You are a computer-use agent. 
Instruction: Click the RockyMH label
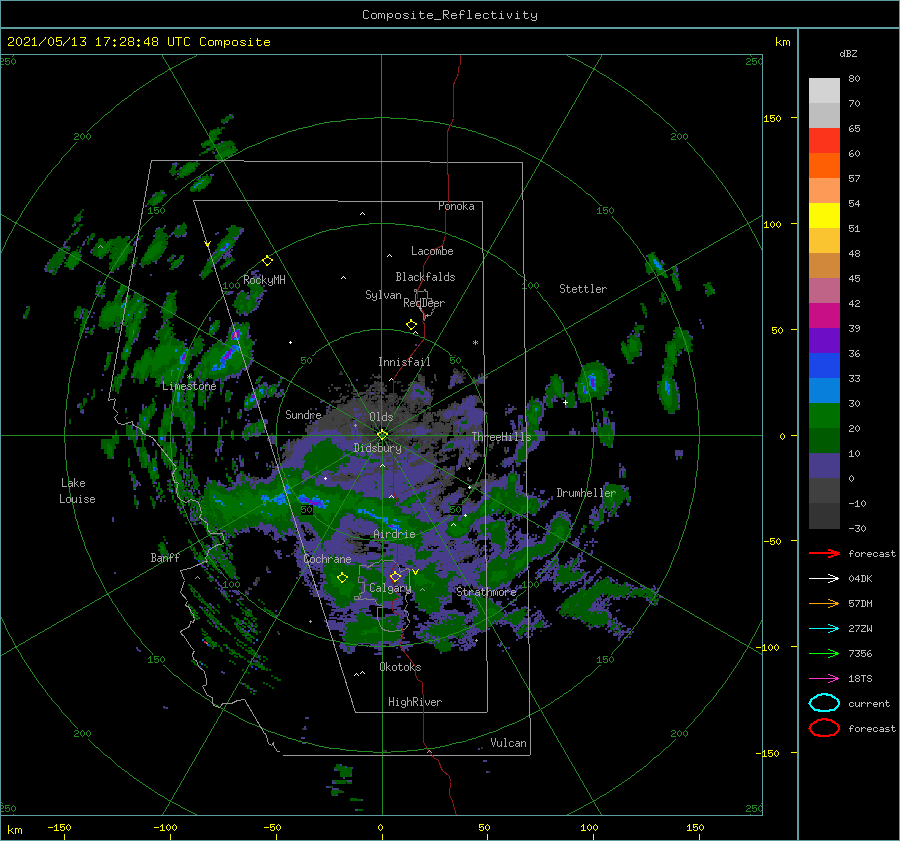click(x=264, y=280)
